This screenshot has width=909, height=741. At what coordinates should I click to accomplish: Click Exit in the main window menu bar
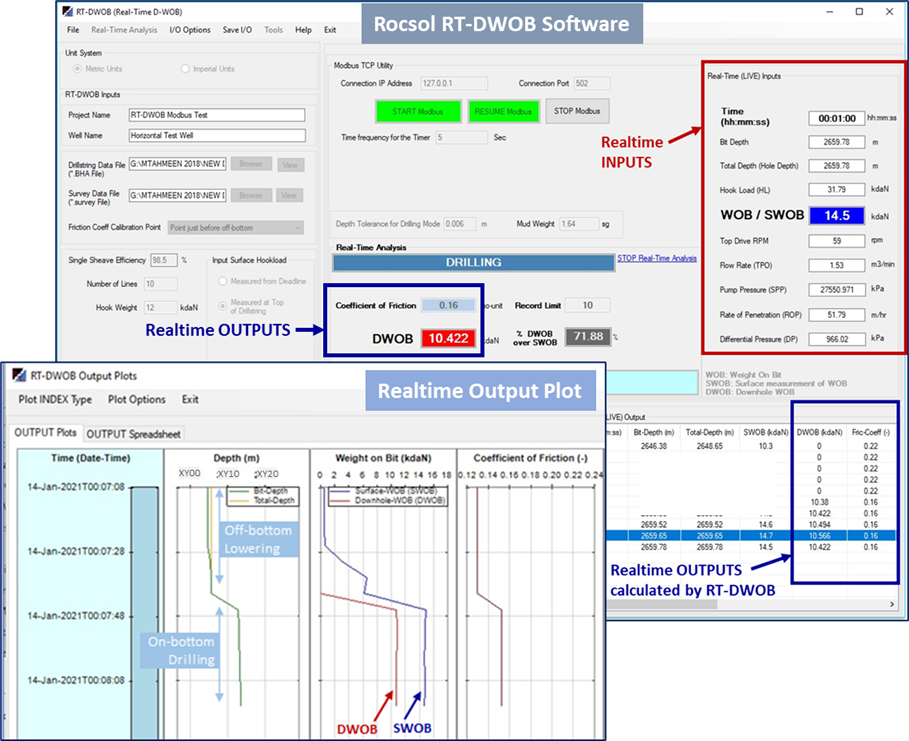330,30
